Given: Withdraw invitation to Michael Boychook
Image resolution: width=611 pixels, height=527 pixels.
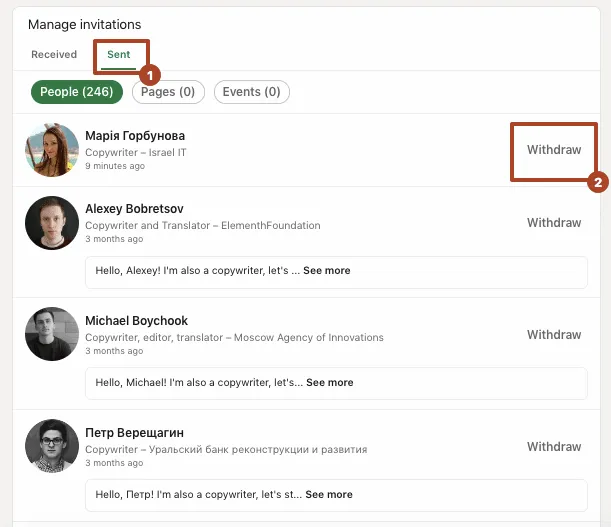Looking at the screenshot, I should (554, 334).
